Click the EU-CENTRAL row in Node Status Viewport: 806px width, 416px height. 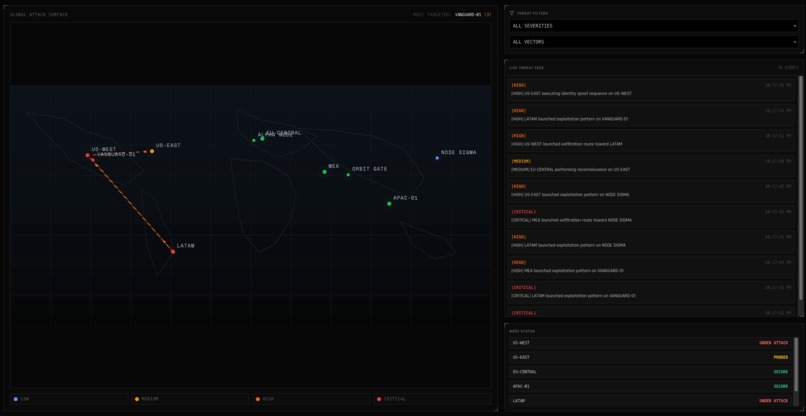pyautogui.click(x=651, y=371)
